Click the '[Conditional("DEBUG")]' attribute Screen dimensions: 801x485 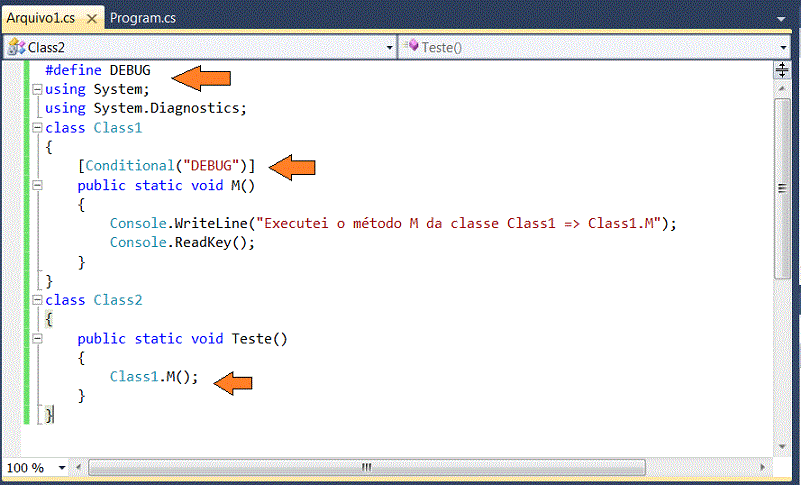pos(166,166)
